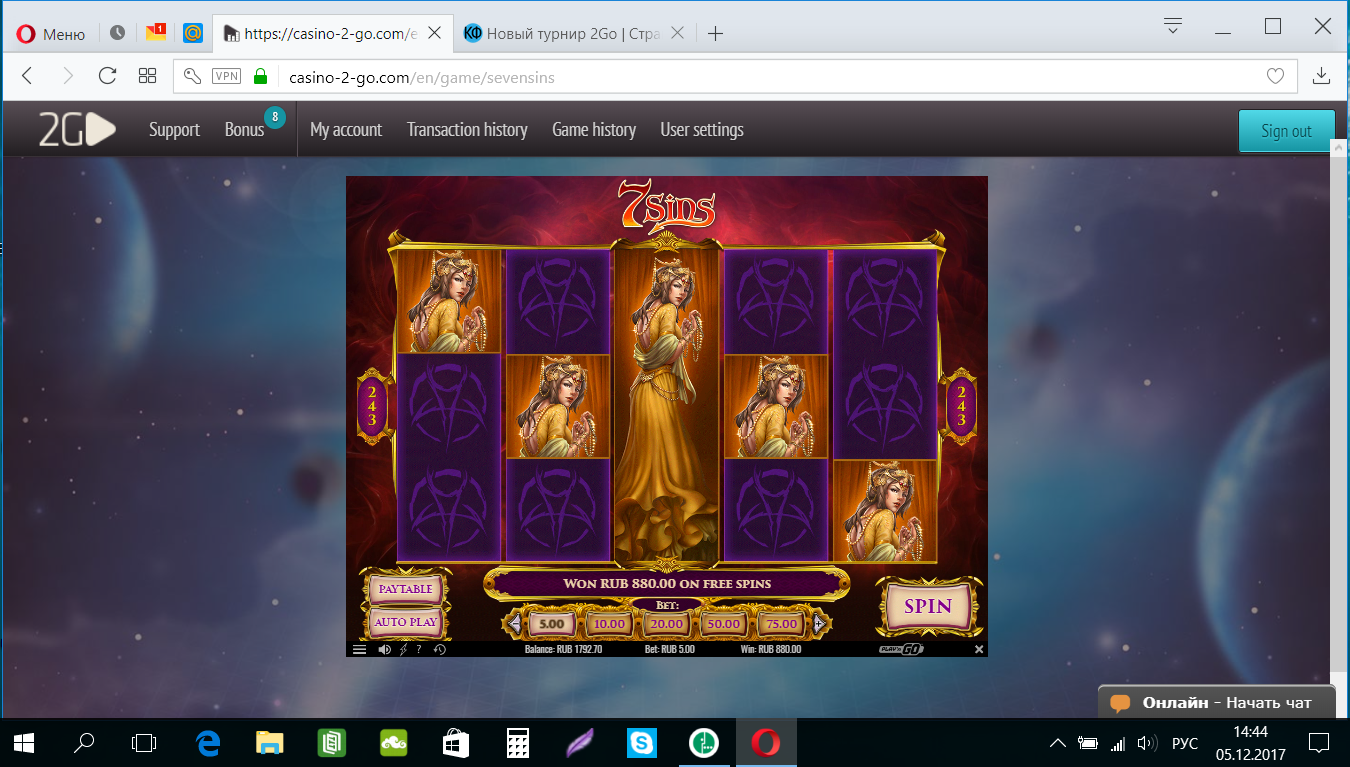Click the 2Go casino logo

point(77,130)
